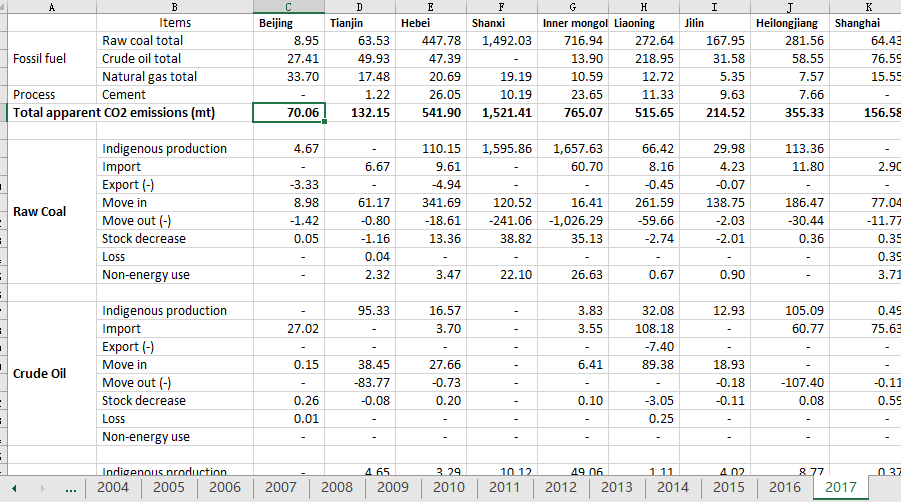
Task: Select column J header
Action: click(x=790, y=7)
